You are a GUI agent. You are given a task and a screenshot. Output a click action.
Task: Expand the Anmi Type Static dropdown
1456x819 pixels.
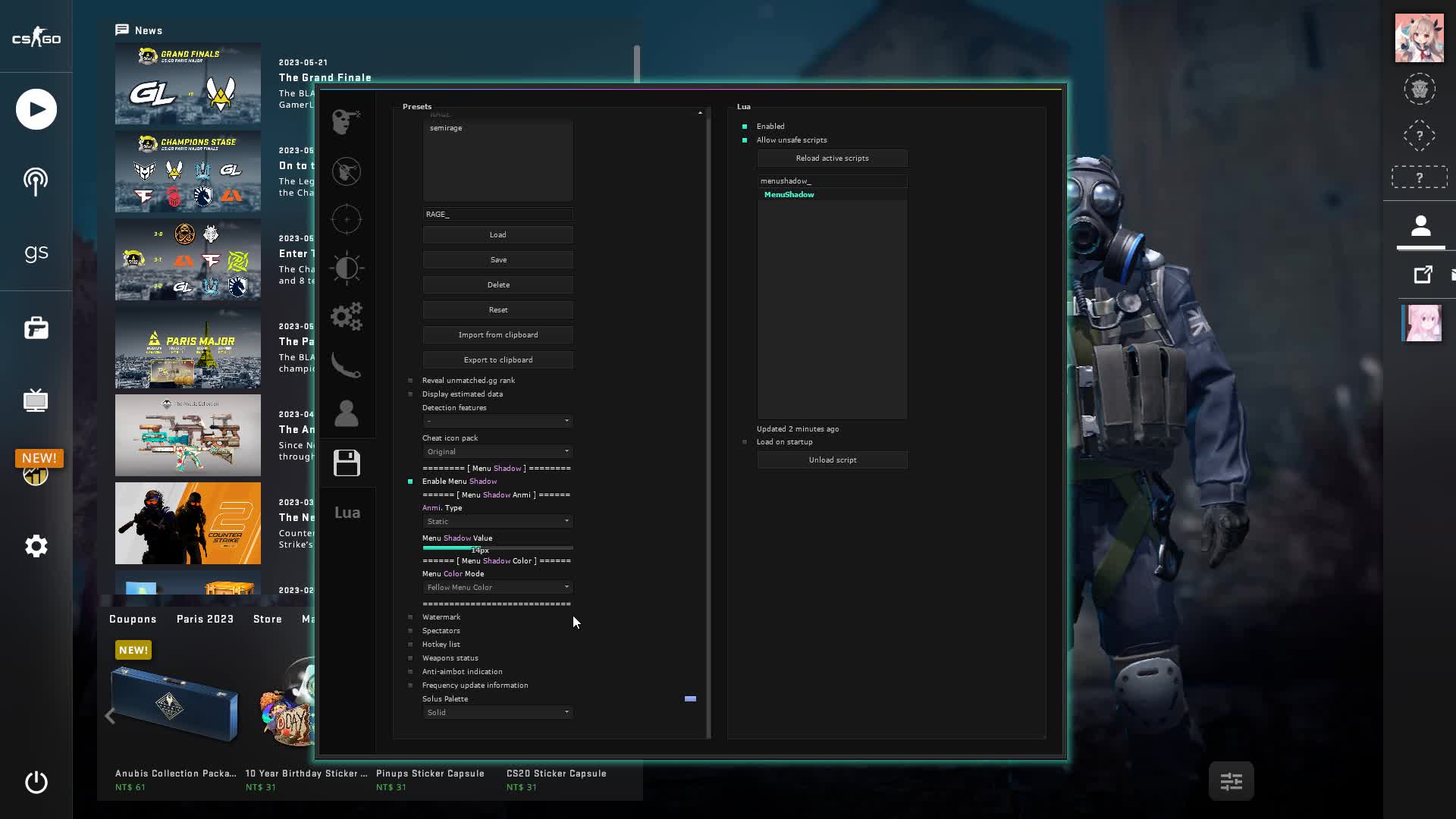497,521
